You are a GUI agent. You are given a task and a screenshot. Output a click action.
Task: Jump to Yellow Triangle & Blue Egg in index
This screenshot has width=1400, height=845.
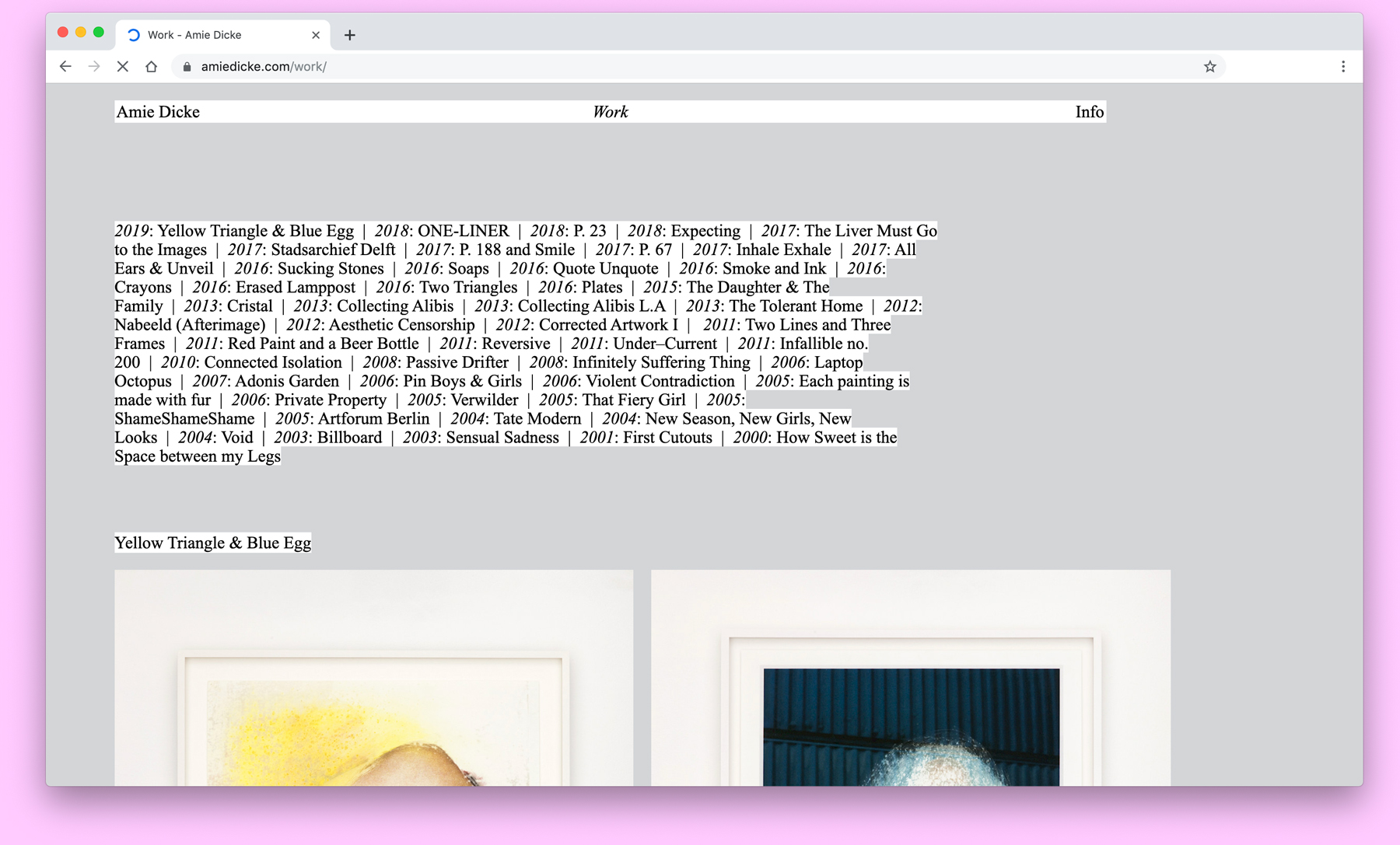[255, 231]
